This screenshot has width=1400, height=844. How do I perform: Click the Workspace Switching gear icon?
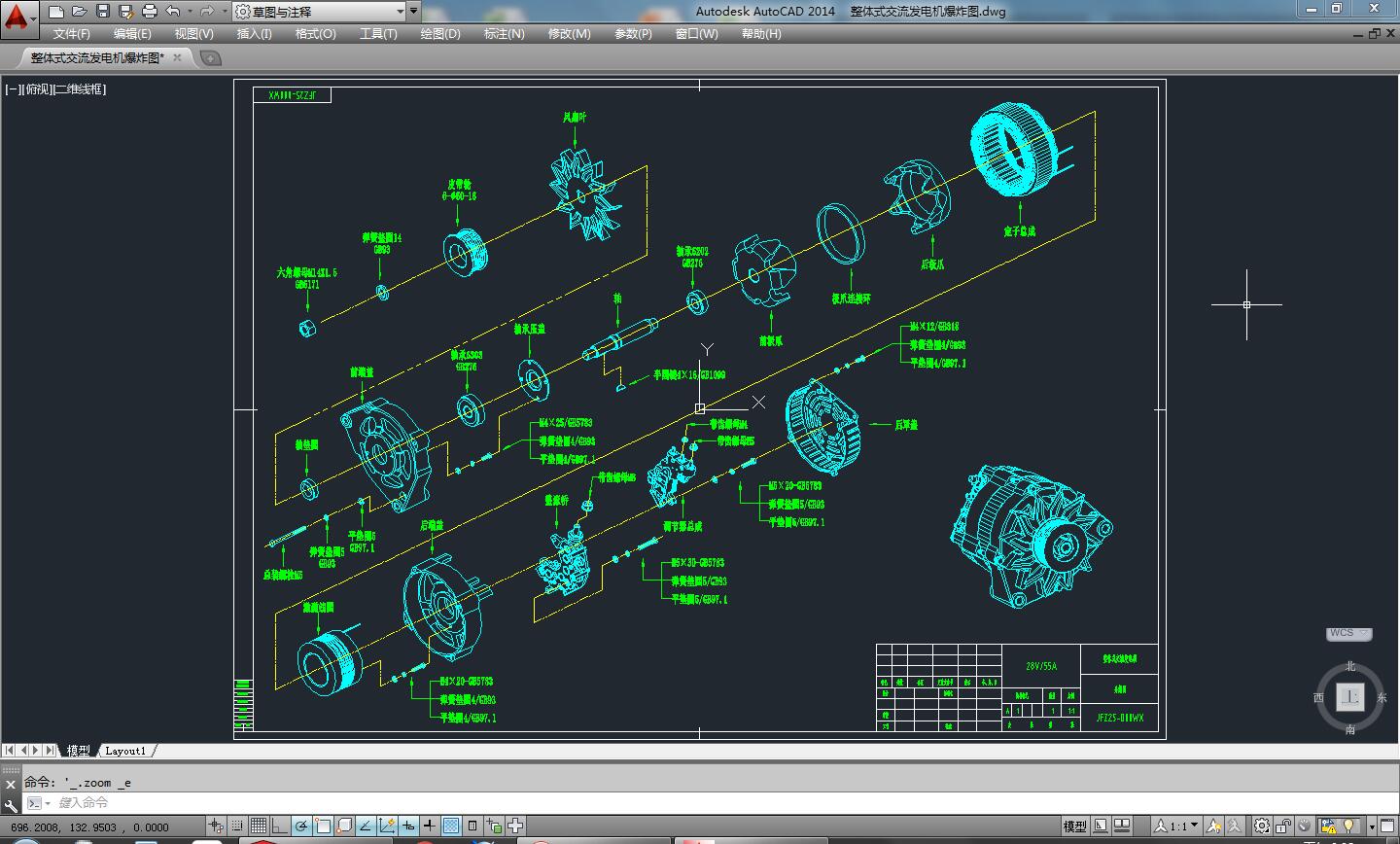(1262, 826)
